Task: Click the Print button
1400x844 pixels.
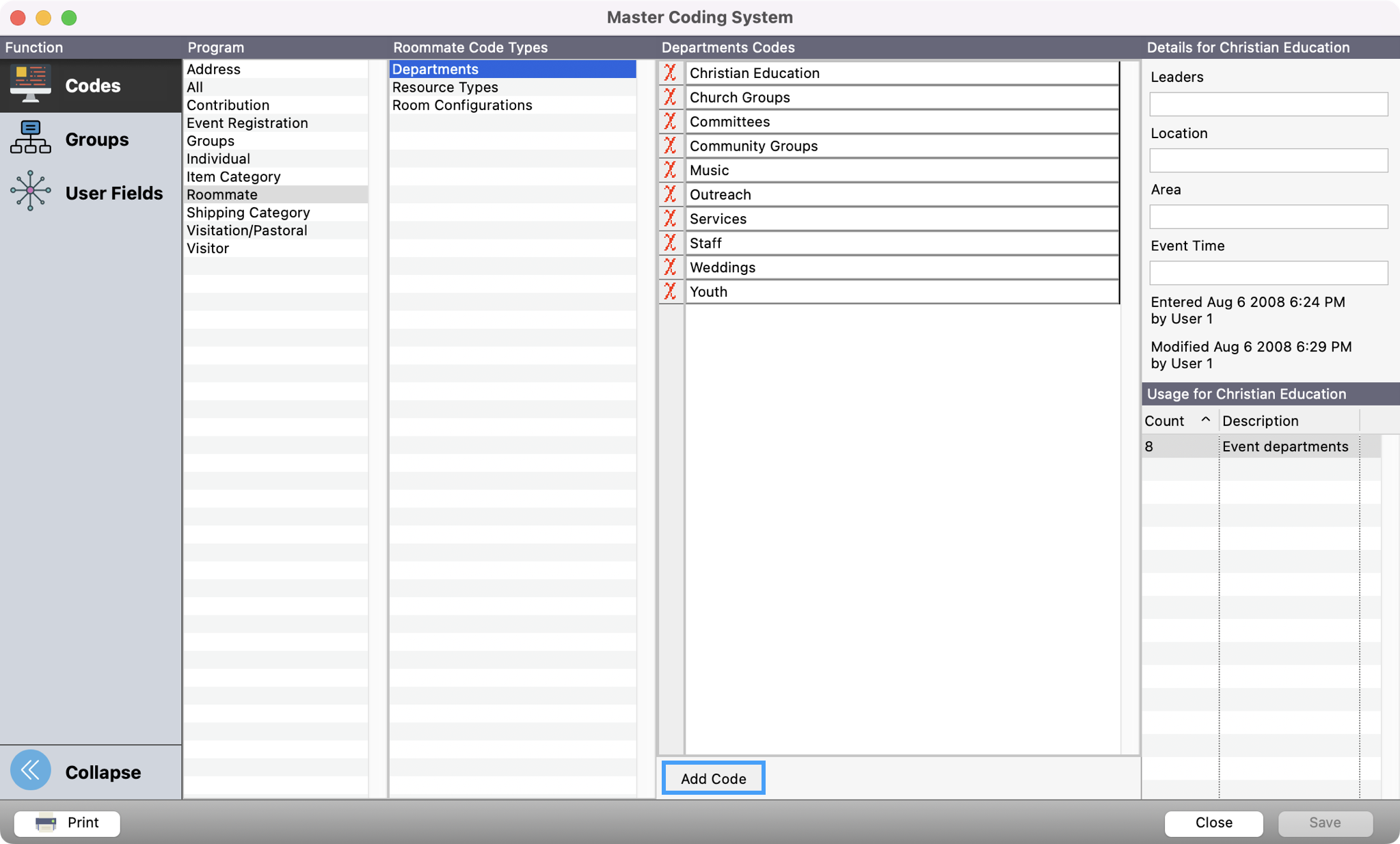Action: (67, 823)
